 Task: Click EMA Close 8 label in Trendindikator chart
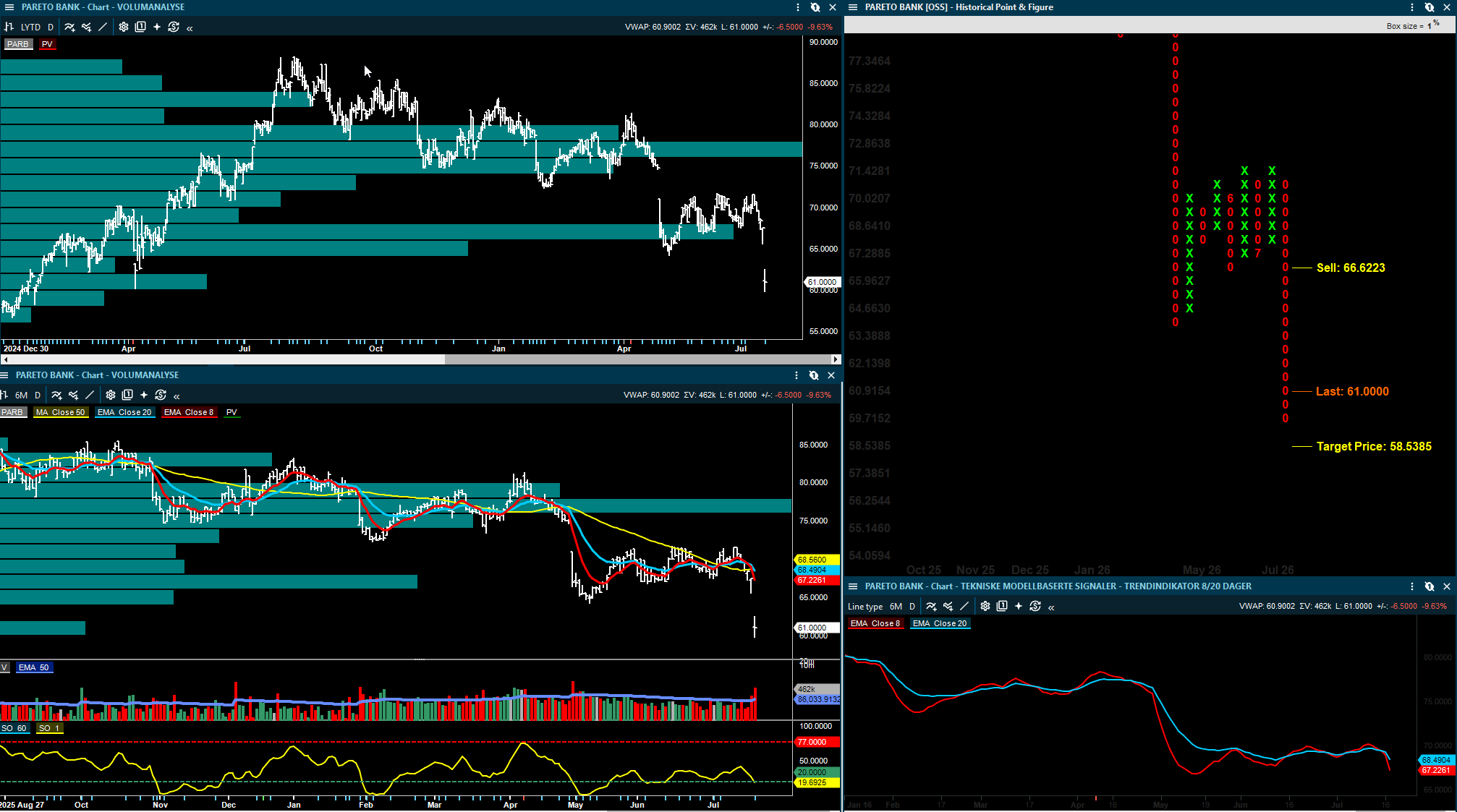click(875, 623)
